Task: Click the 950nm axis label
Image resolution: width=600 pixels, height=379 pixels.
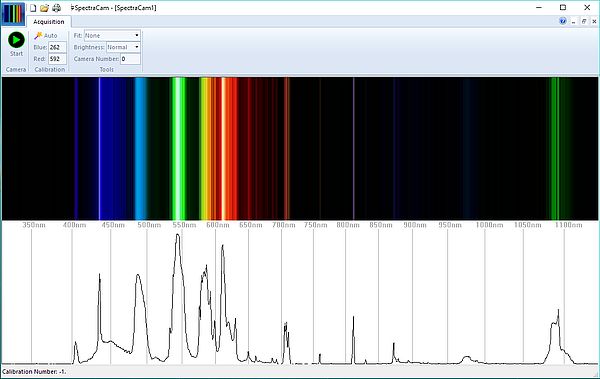Action: pyautogui.click(x=450, y=225)
